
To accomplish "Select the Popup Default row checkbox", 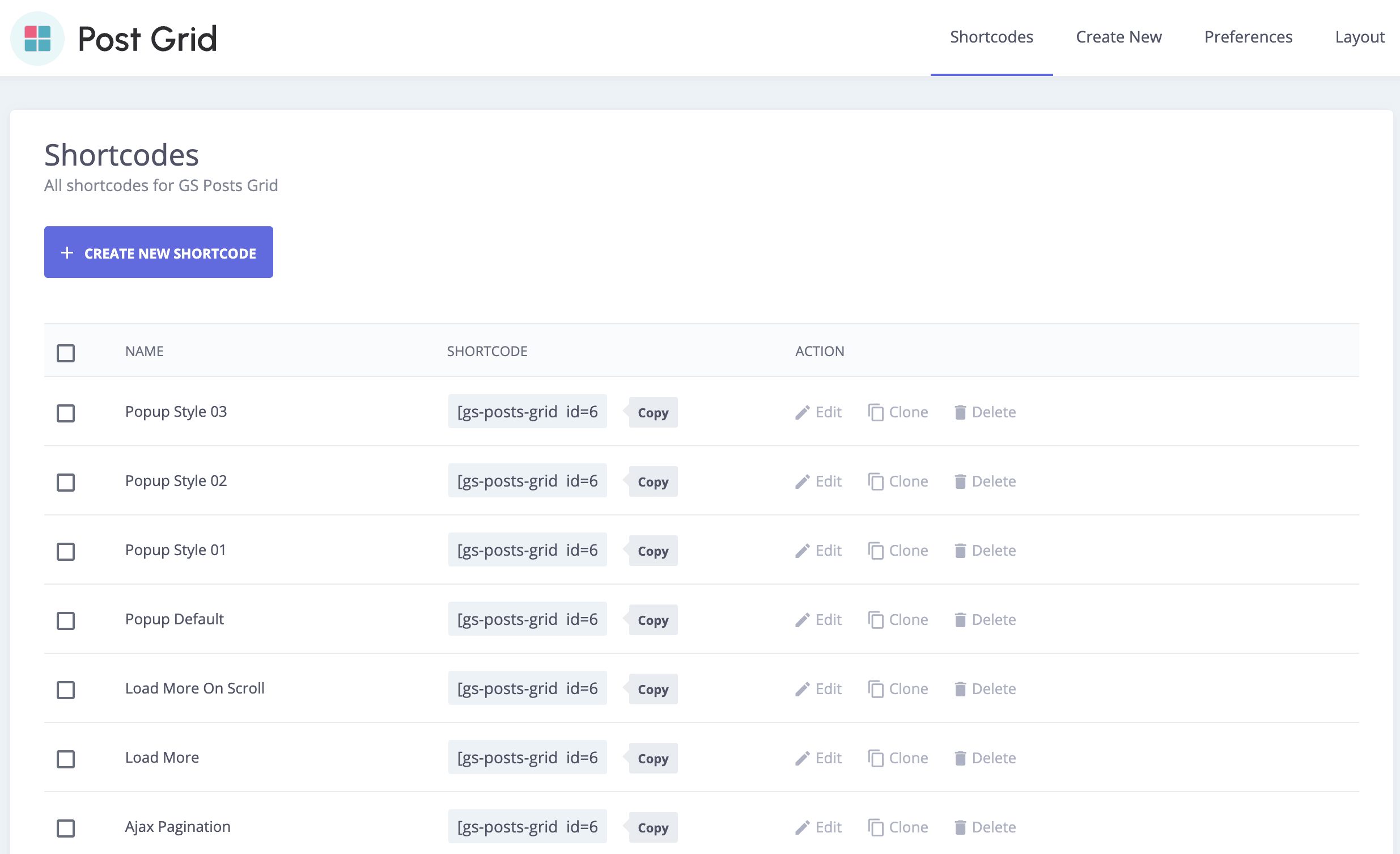I will [x=66, y=621].
